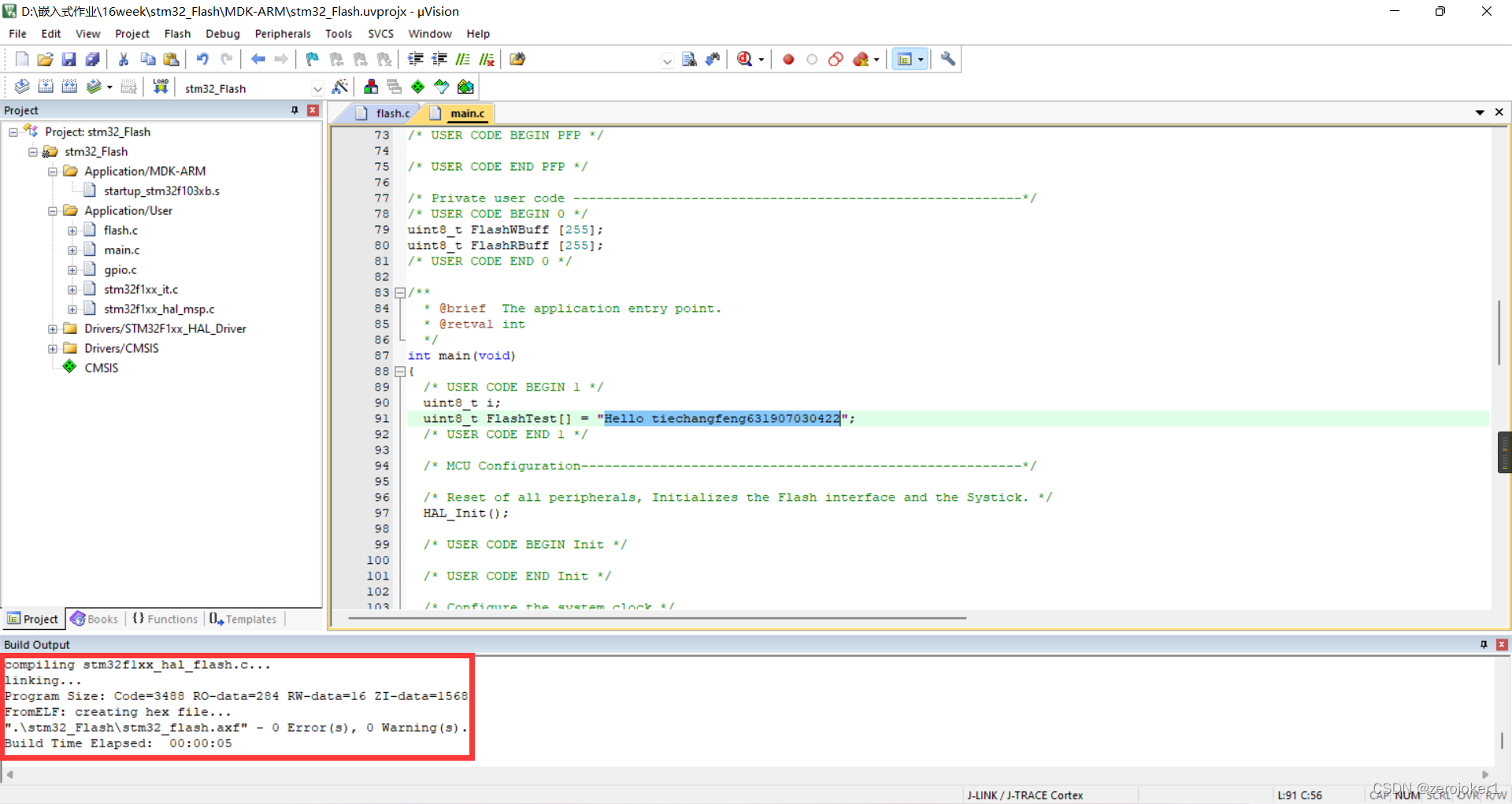This screenshot has width=1512, height=804.
Task: Undo the last edit
Action: click(202, 59)
